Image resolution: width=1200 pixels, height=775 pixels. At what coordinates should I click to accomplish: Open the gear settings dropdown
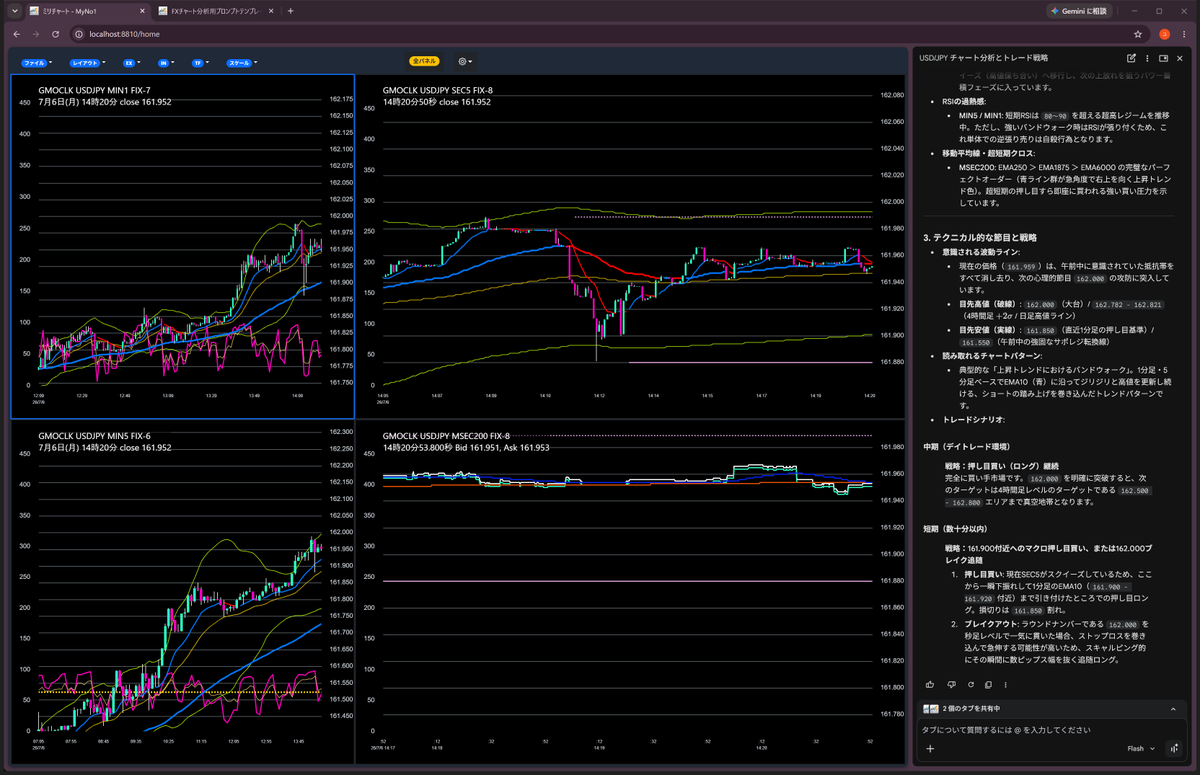coord(465,61)
